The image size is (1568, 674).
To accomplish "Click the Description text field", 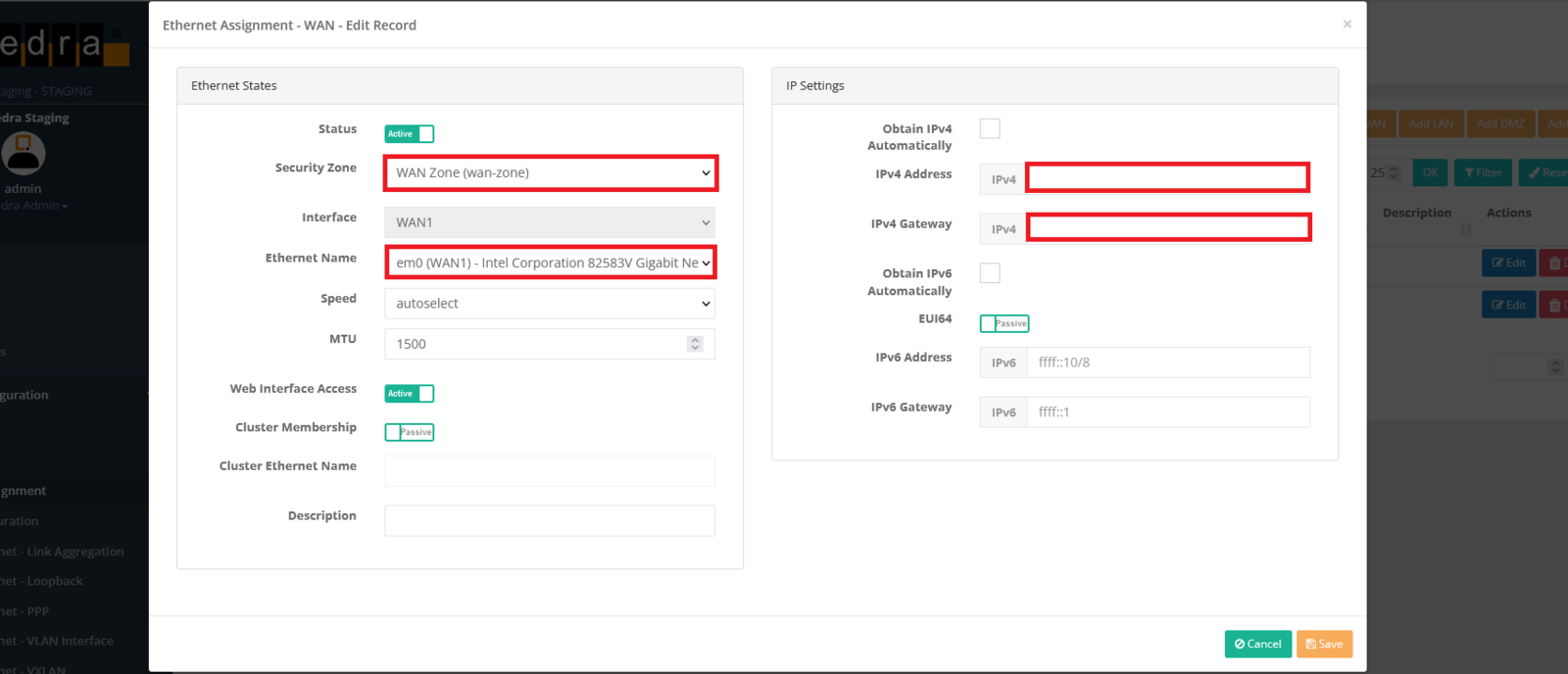I will 550,520.
